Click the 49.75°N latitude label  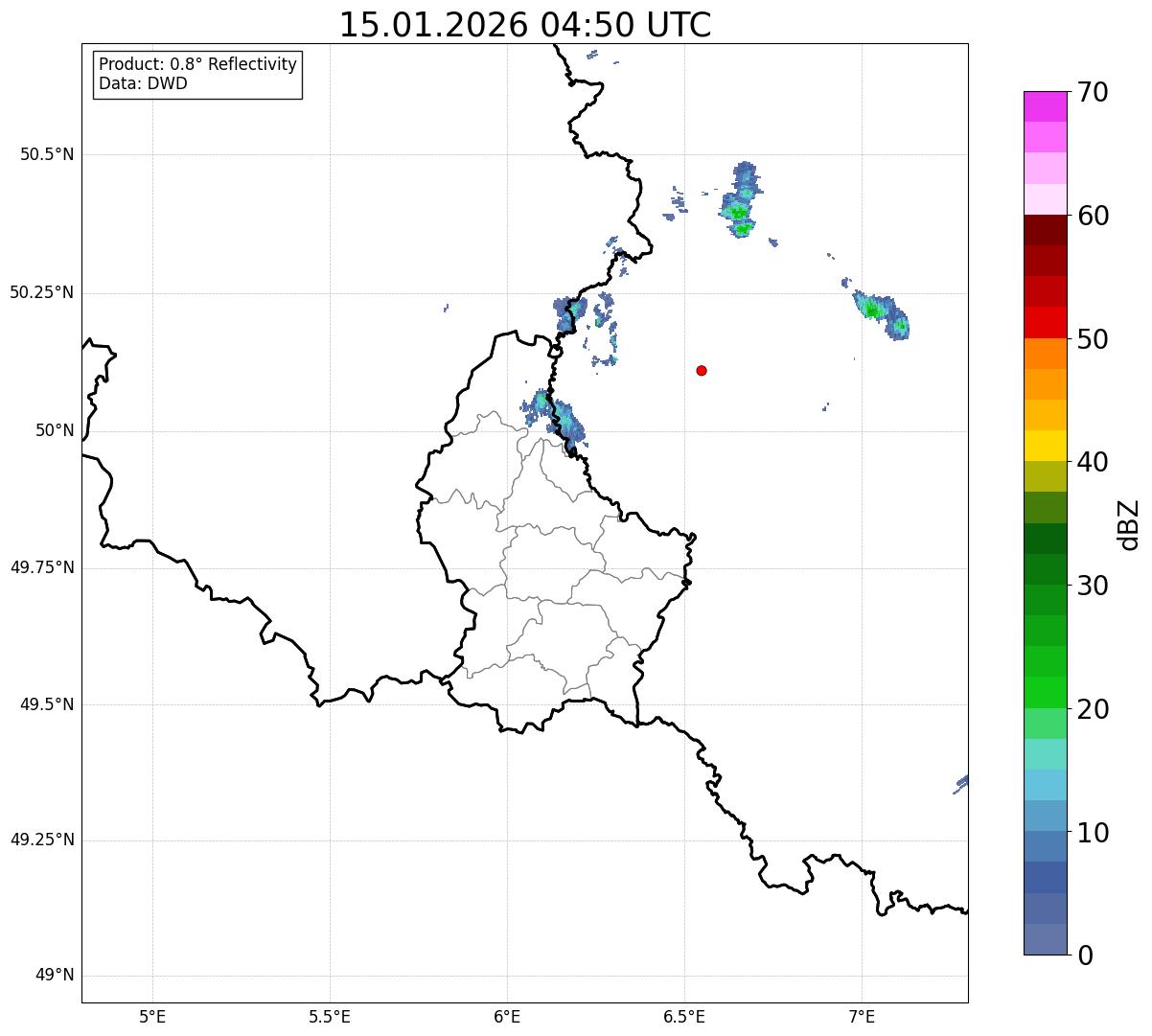pyautogui.click(x=41, y=567)
